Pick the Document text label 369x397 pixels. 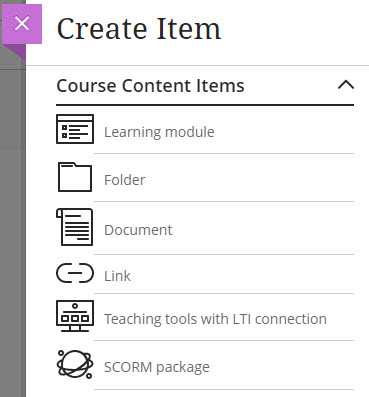[138, 230]
